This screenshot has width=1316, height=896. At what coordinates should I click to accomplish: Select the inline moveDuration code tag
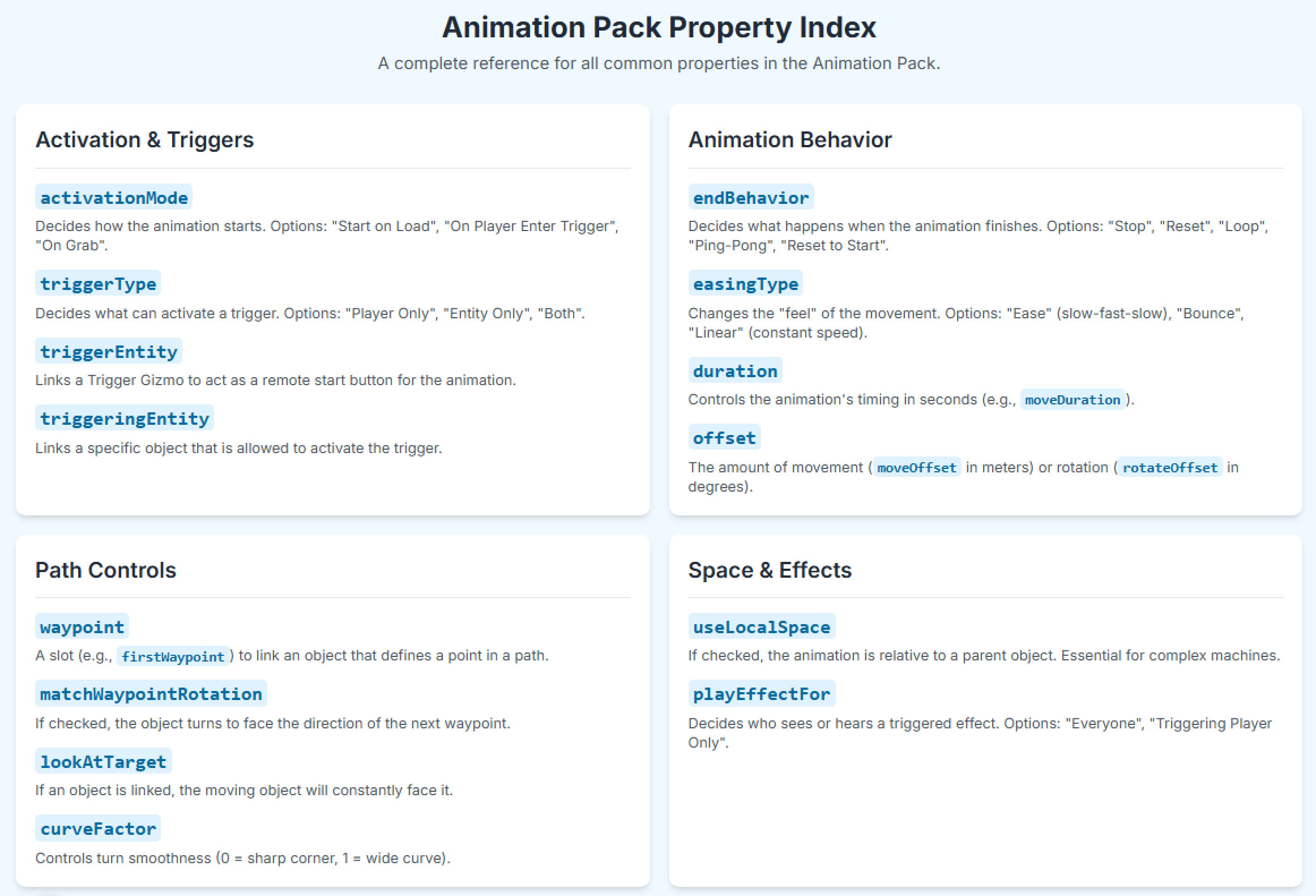click(1073, 400)
